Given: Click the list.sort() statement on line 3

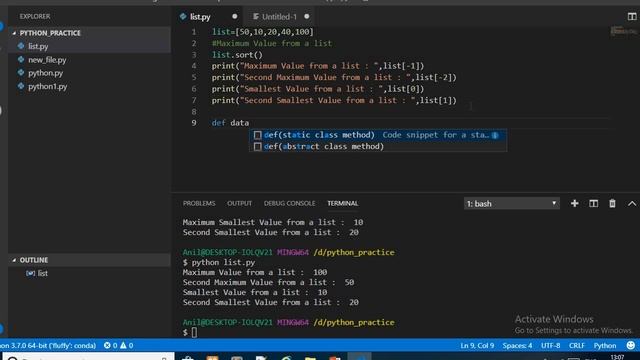Looking at the screenshot, I should (x=237, y=55).
